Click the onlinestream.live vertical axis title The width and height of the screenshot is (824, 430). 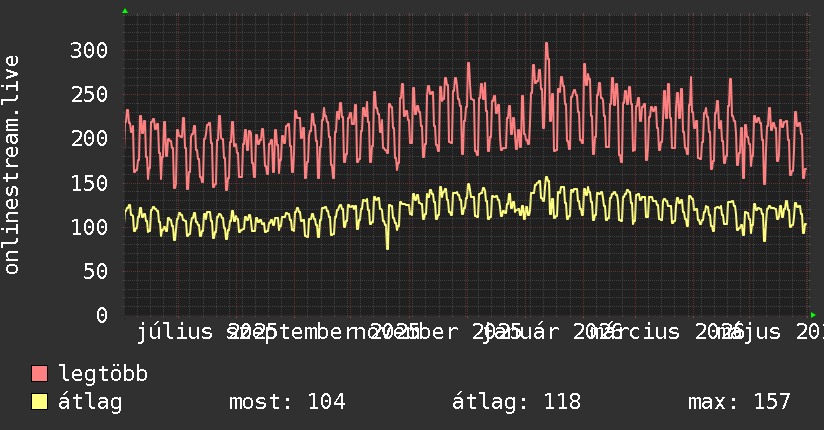coord(11,165)
